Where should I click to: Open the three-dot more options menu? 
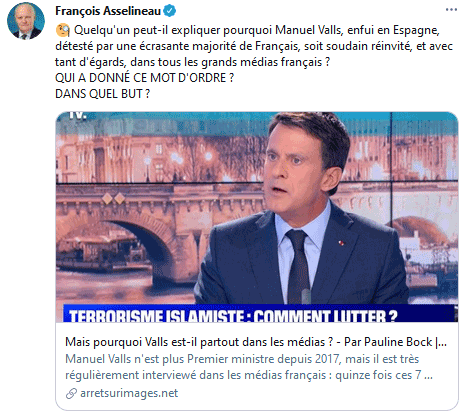tap(451, 10)
